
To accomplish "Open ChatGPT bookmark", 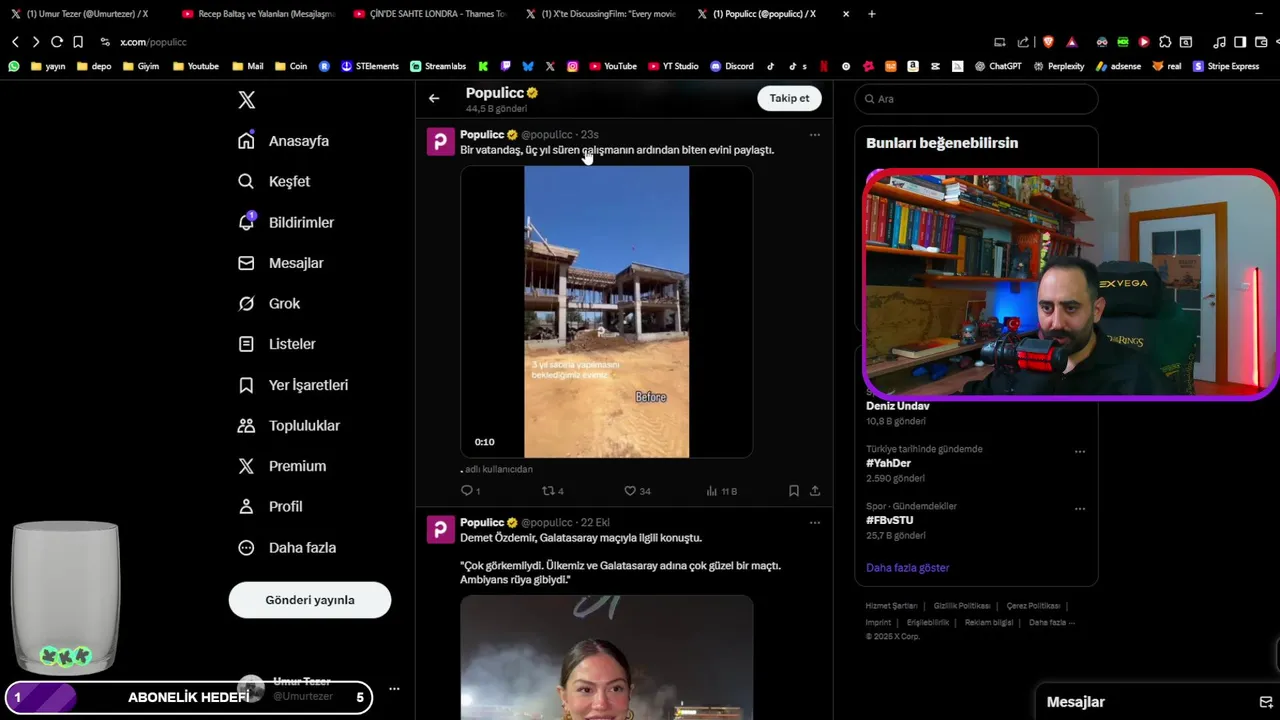I will tap(998, 66).
